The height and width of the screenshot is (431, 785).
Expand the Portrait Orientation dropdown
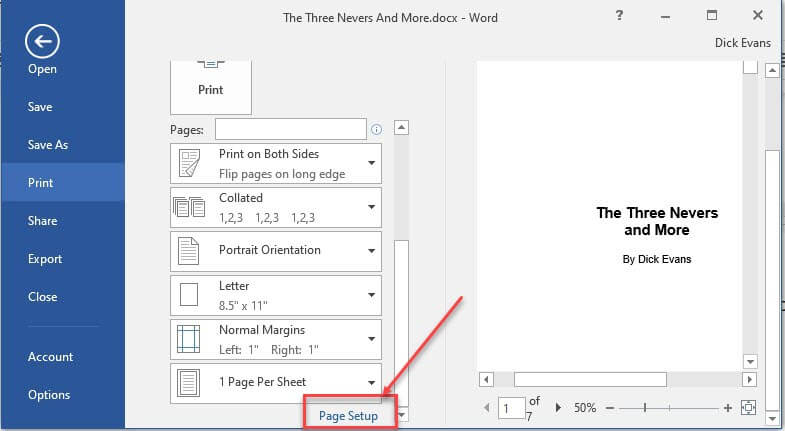coord(371,251)
